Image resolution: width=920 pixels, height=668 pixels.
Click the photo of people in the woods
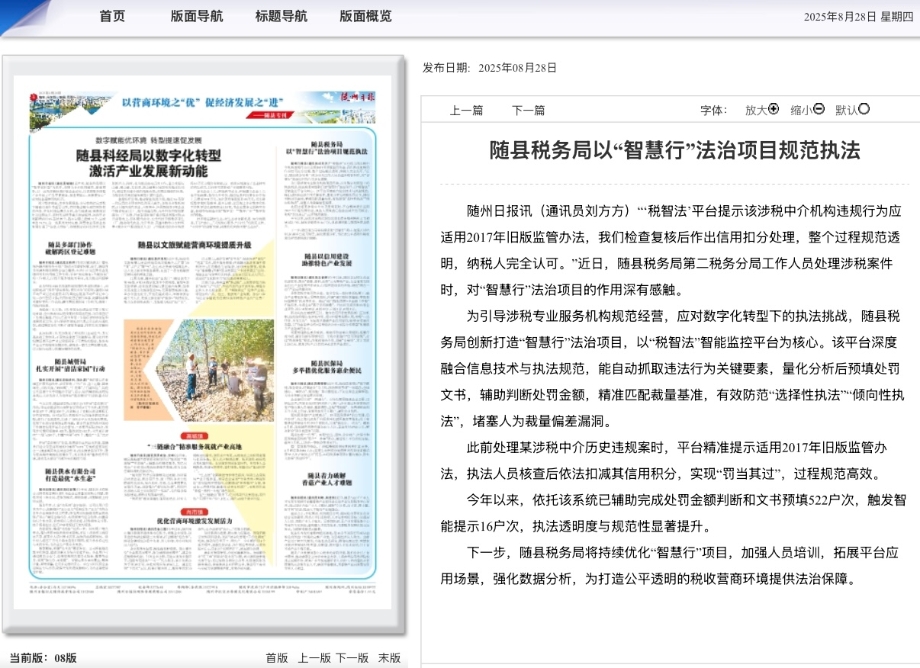tap(216, 370)
